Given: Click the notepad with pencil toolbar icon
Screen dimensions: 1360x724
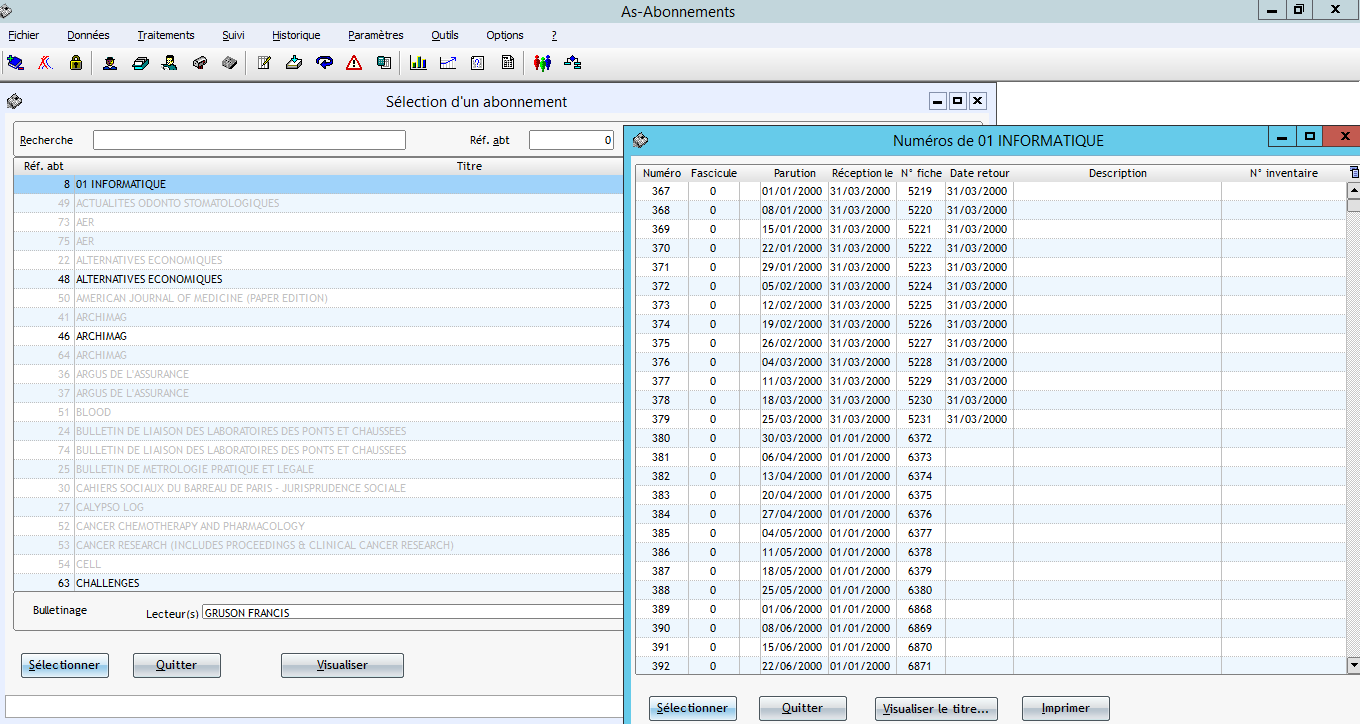Looking at the screenshot, I should [x=264, y=63].
